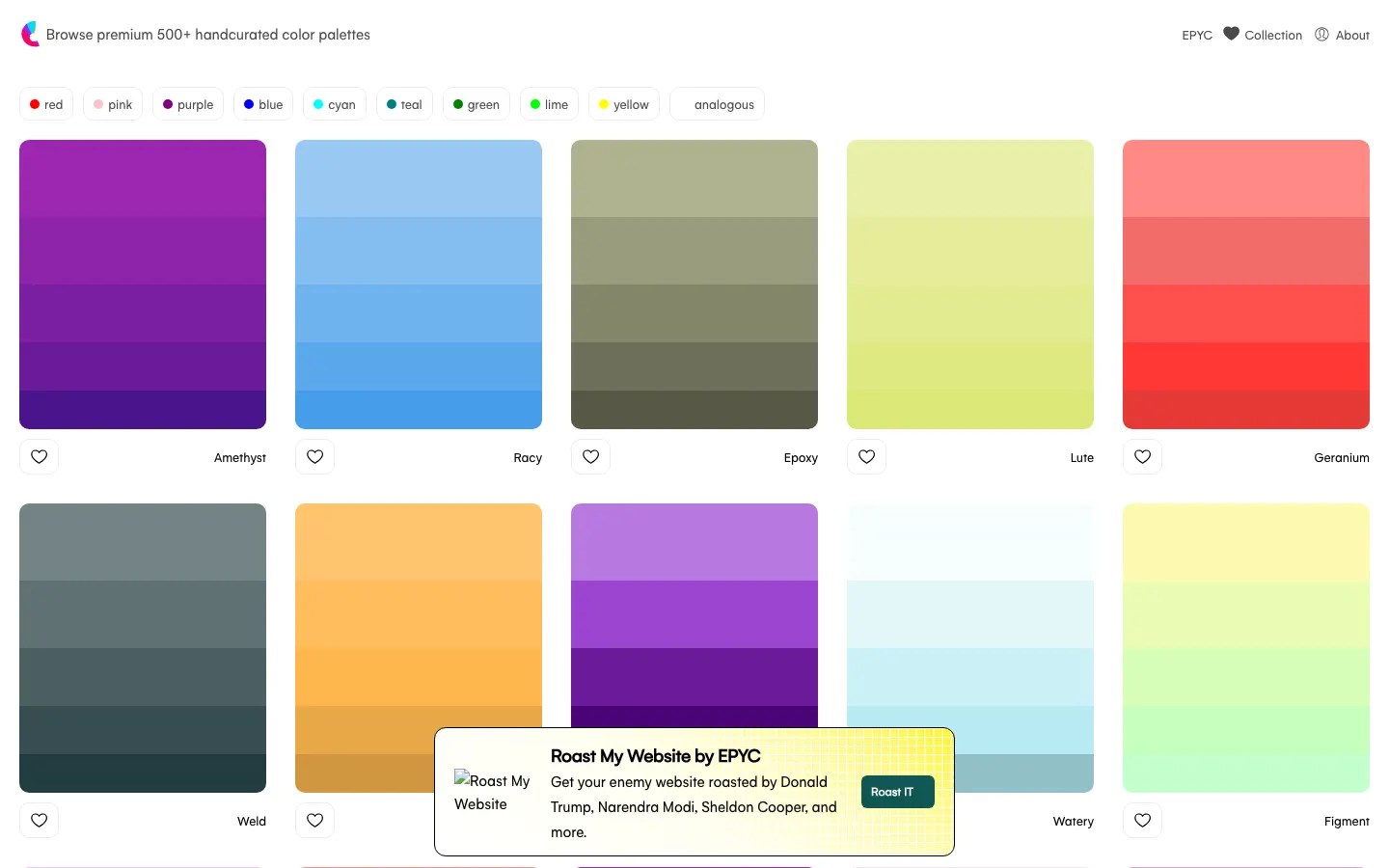Show teal color palettes
Viewport: 1389px width, 868px height.
(x=404, y=104)
